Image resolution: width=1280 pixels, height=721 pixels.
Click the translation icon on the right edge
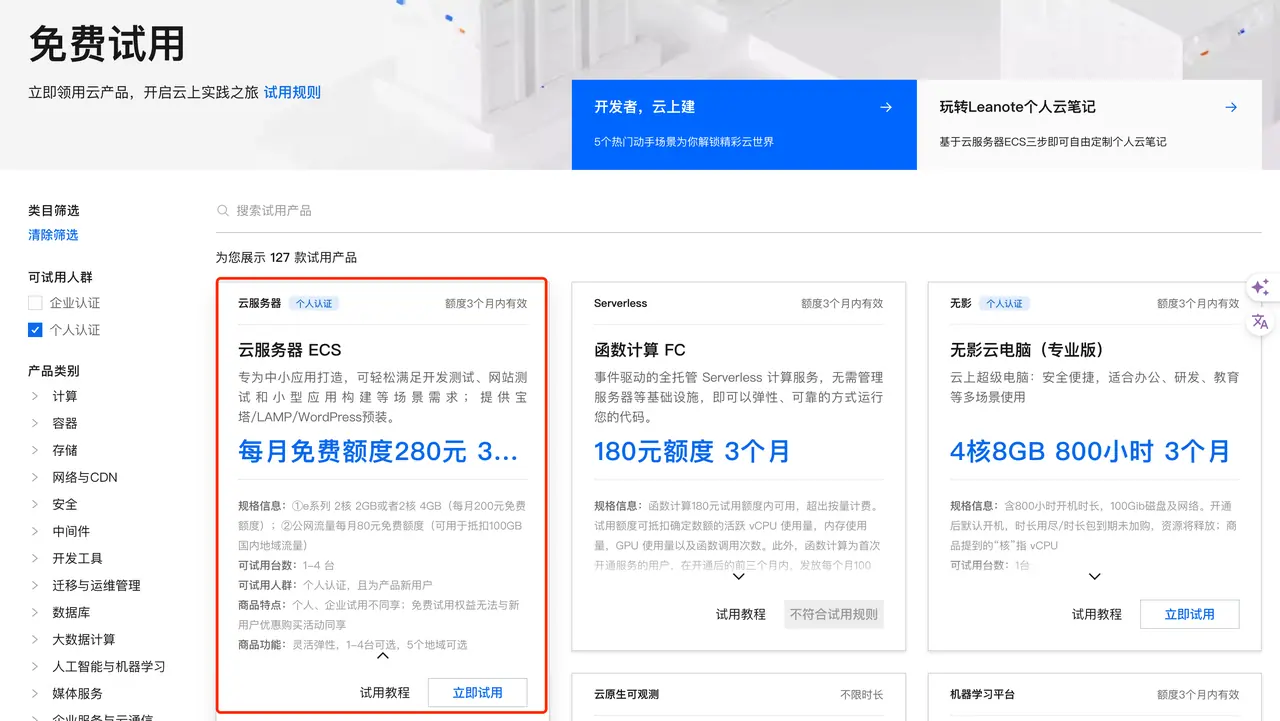[x=1260, y=321]
